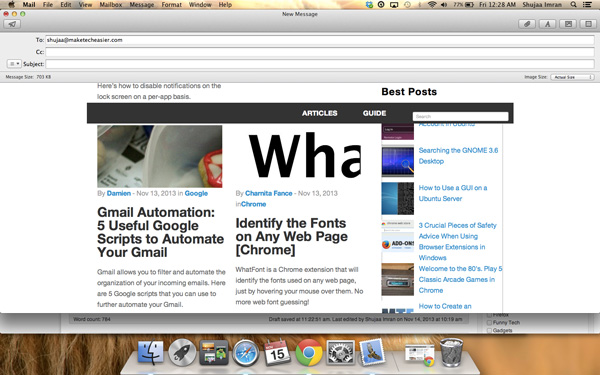Click the large Wha font image thumbnail
This screenshot has height=375, width=600.
[x=305, y=156]
